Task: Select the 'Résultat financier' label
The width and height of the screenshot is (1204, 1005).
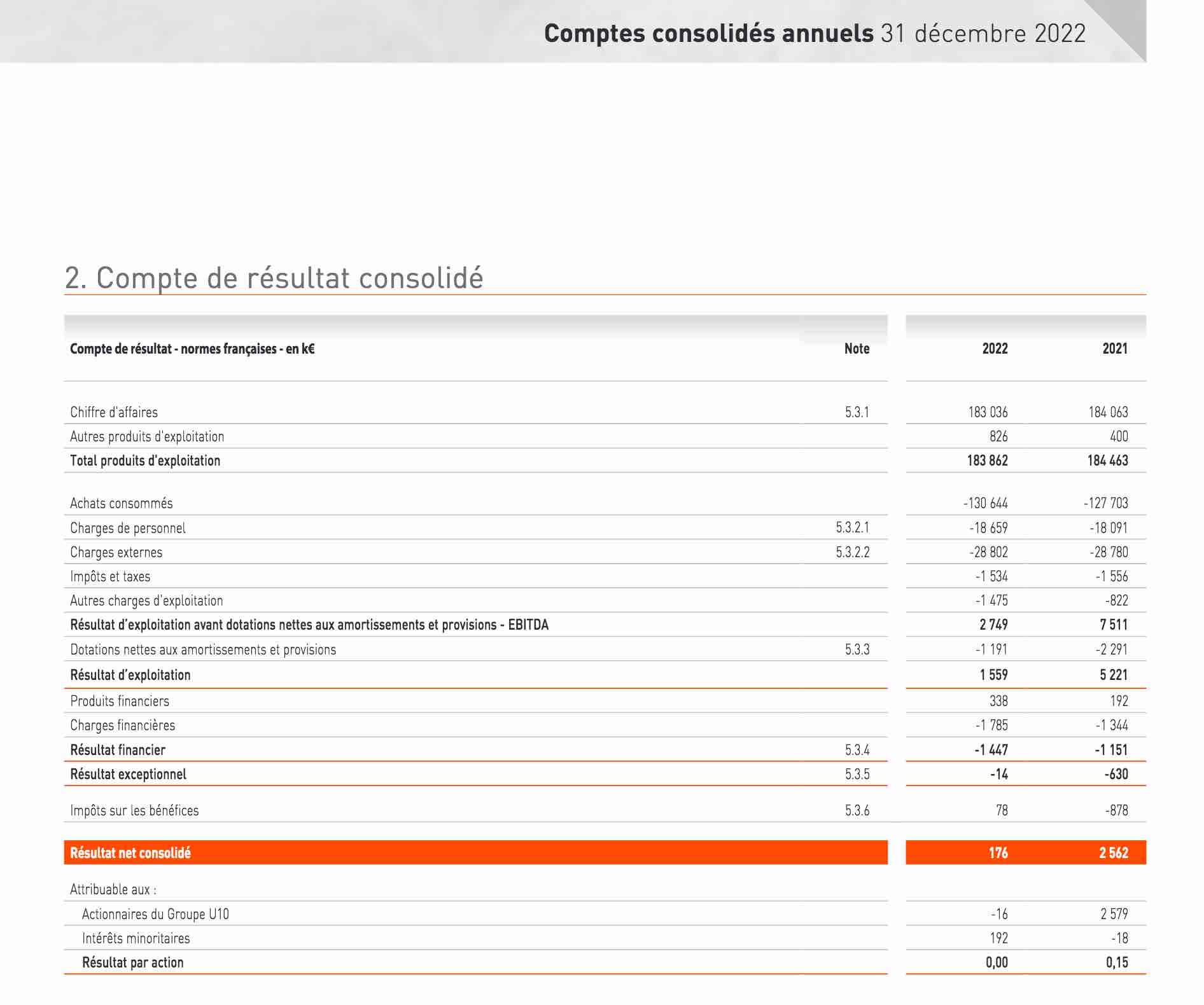Action: [x=118, y=750]
